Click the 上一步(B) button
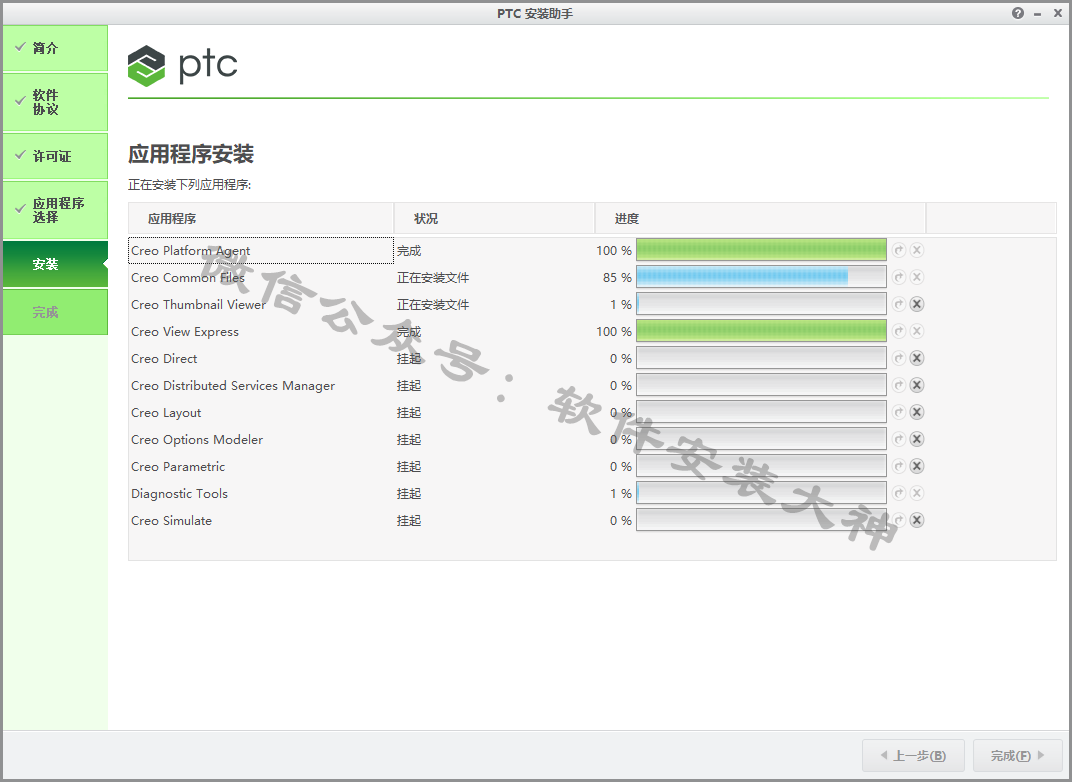The image size is (1072, 782). [912, 756]
